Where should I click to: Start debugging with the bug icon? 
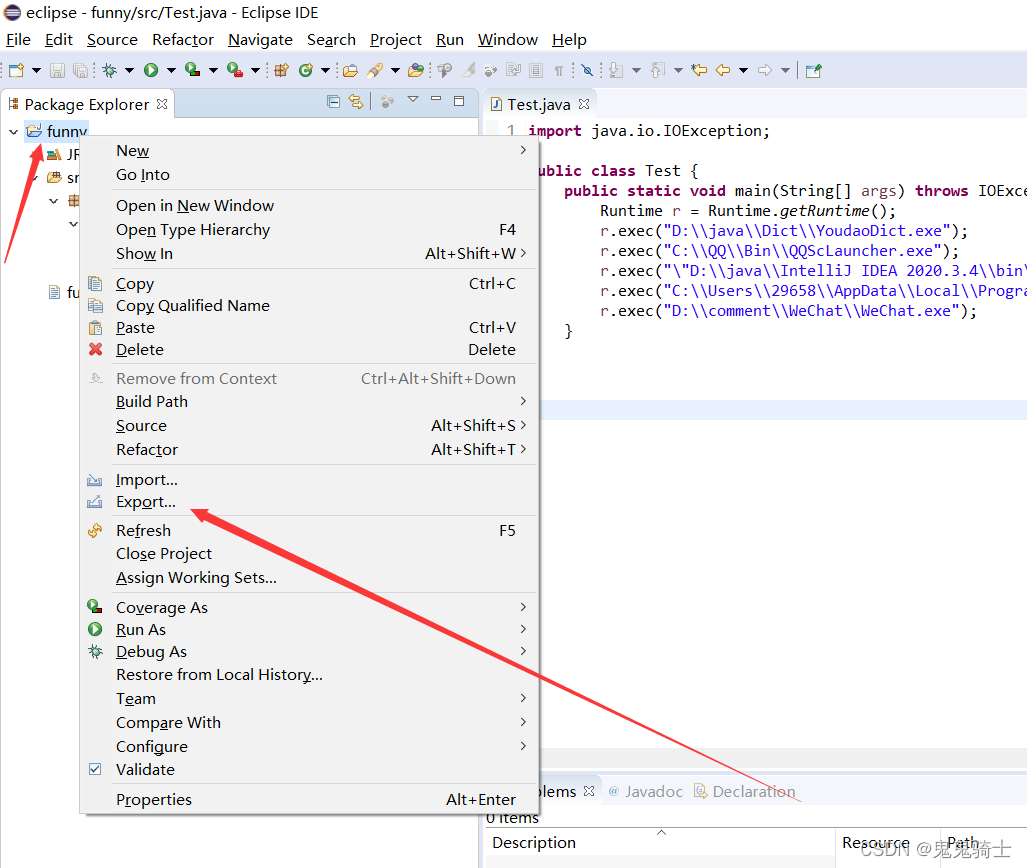(x=110, y=70)
